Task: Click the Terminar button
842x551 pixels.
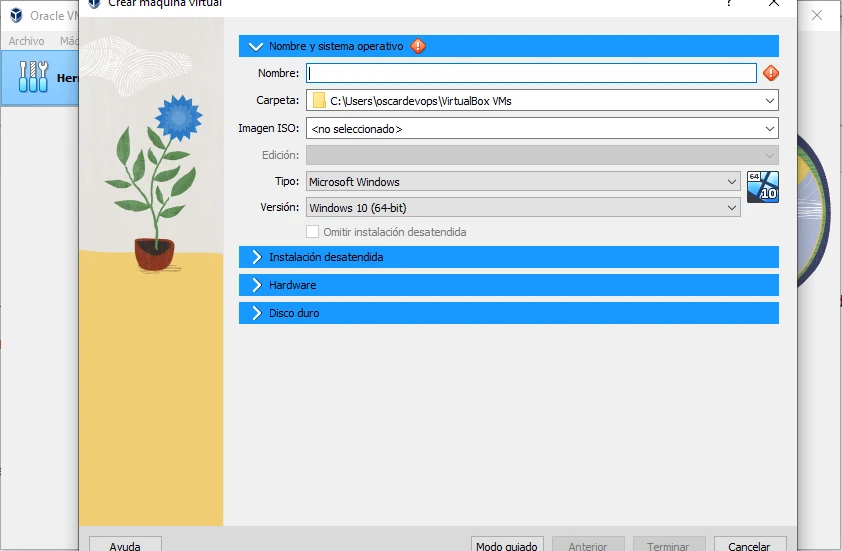Action: pyautogui.click(x=669, y=545)
